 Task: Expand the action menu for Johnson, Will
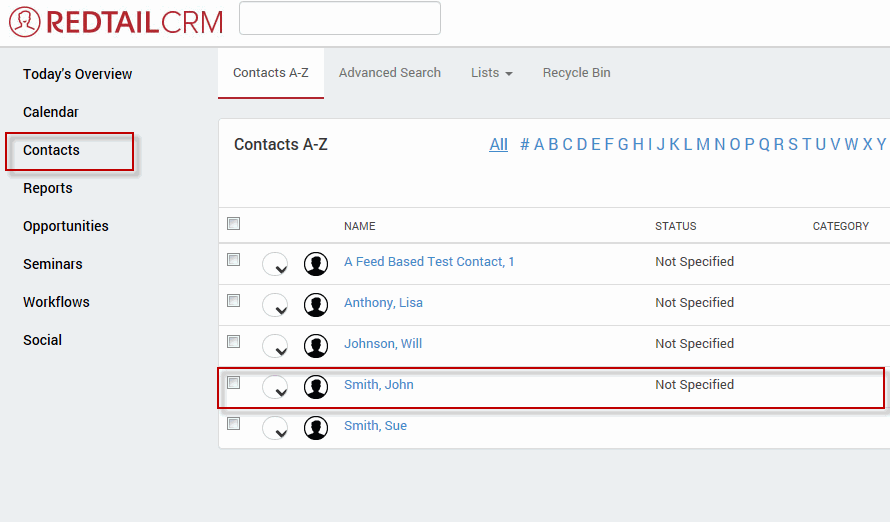pyautogui.click(x=275, y=346)
